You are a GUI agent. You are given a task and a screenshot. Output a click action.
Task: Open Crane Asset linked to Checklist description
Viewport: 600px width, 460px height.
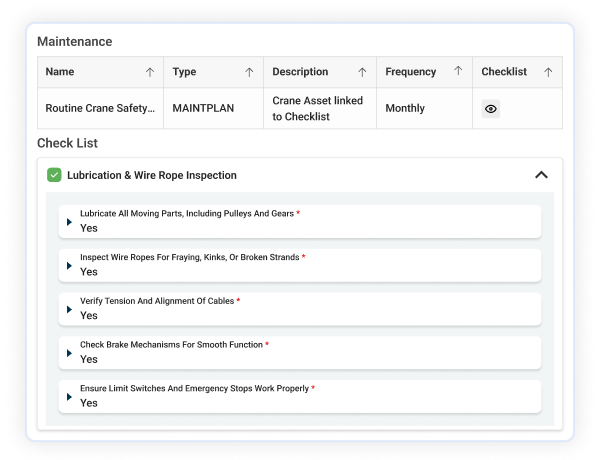click(318, 108)
